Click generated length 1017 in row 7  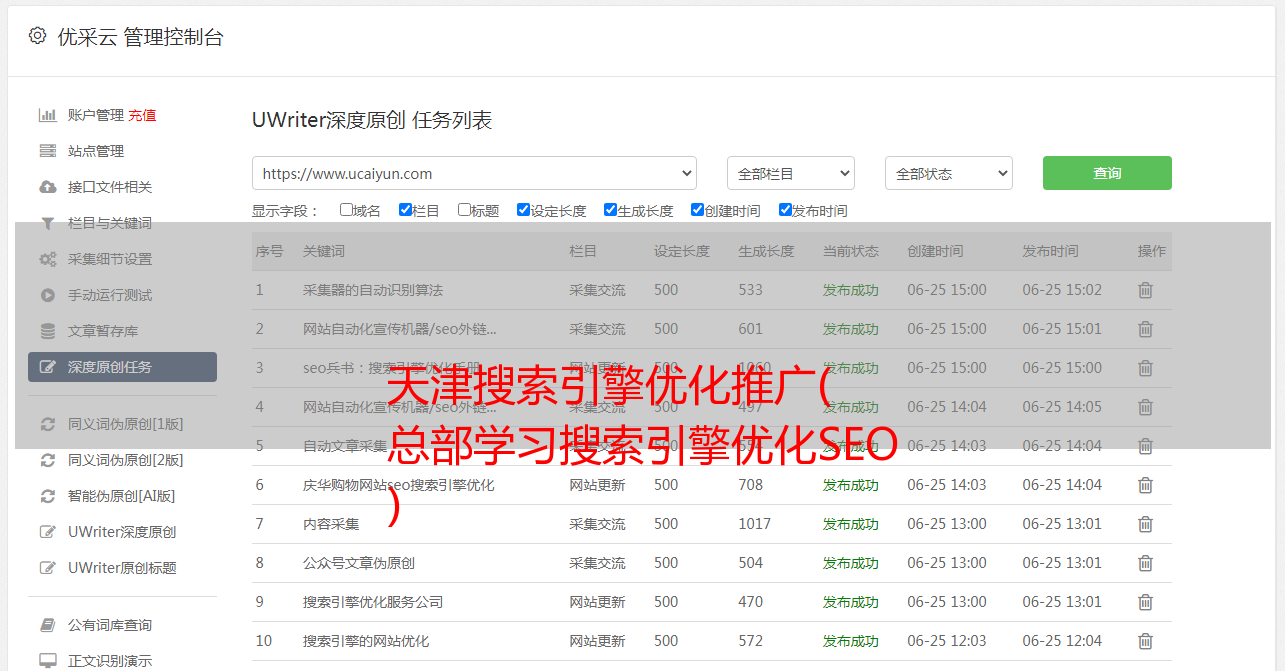click(x=755, y=524)
